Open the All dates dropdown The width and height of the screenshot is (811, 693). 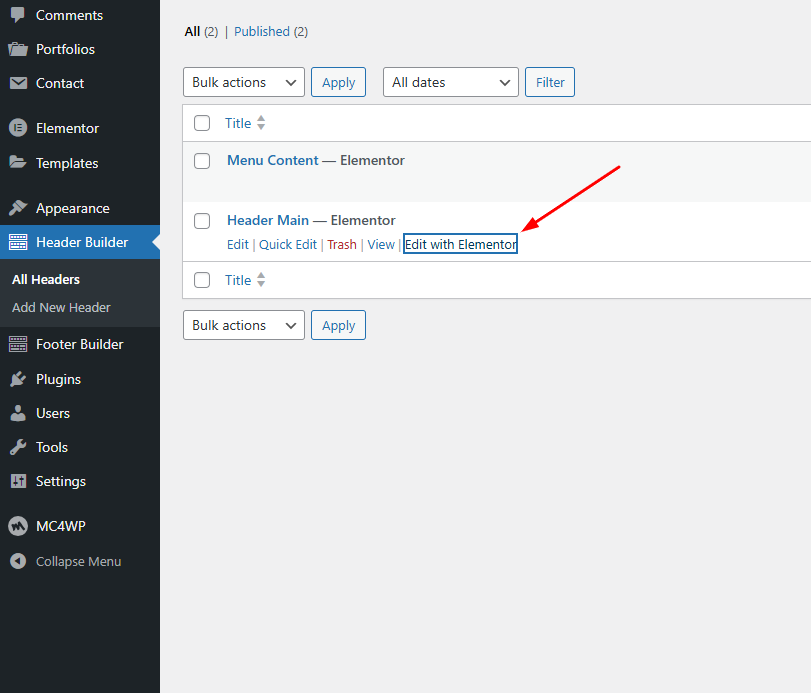tap(450, 82)
